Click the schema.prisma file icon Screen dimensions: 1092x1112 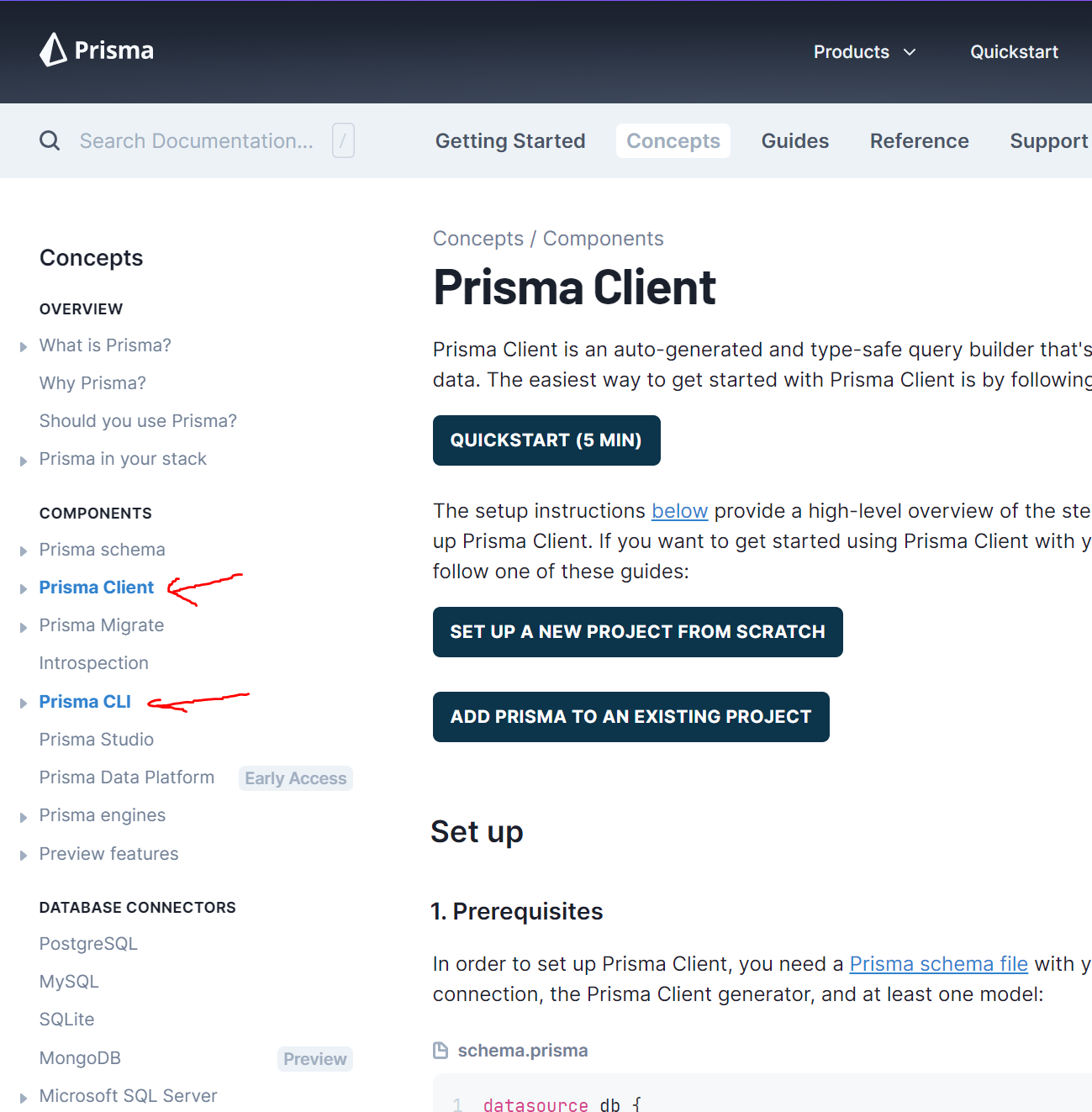tap(440, 1050)
